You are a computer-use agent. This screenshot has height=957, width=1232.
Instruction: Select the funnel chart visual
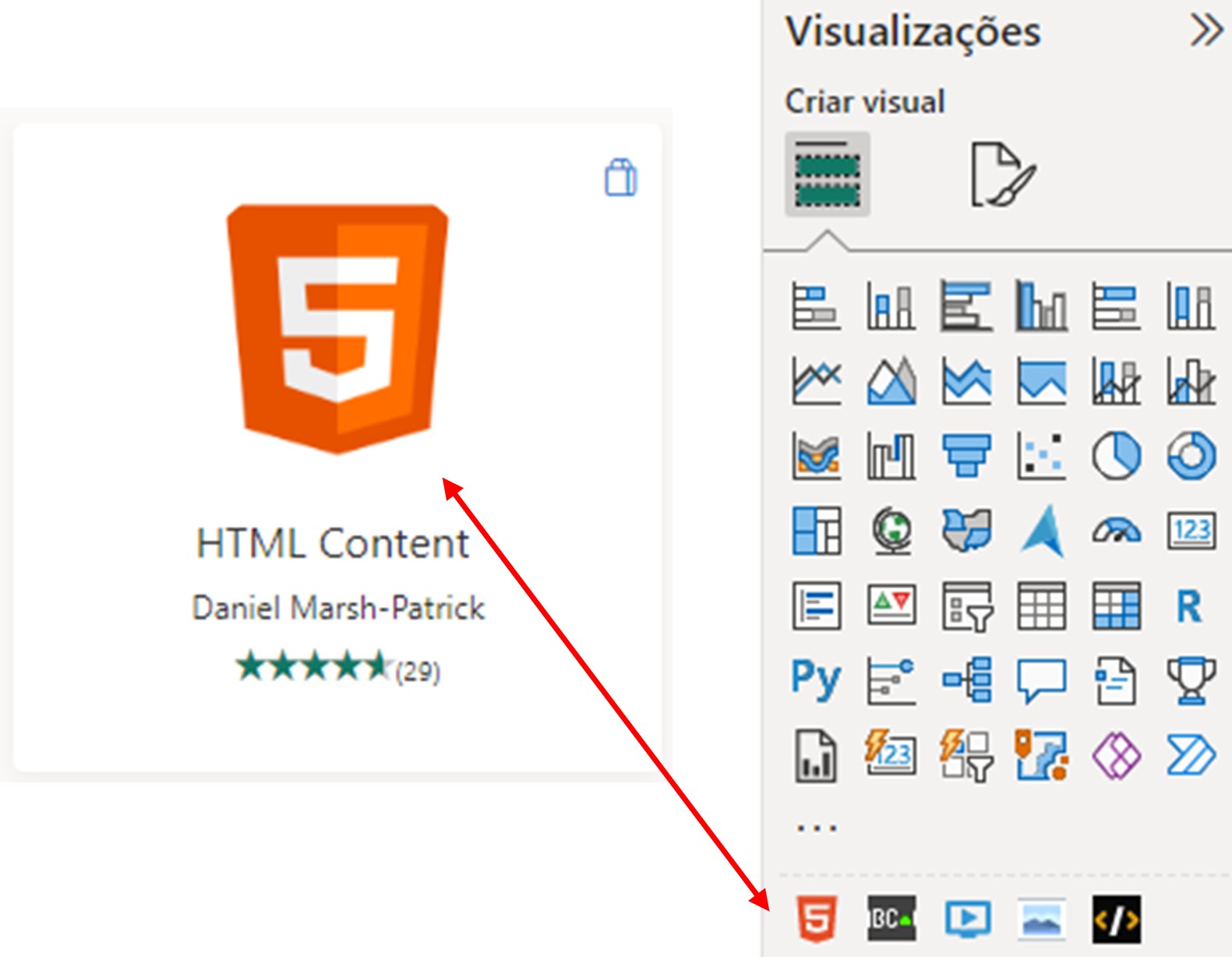click(966, 455)
